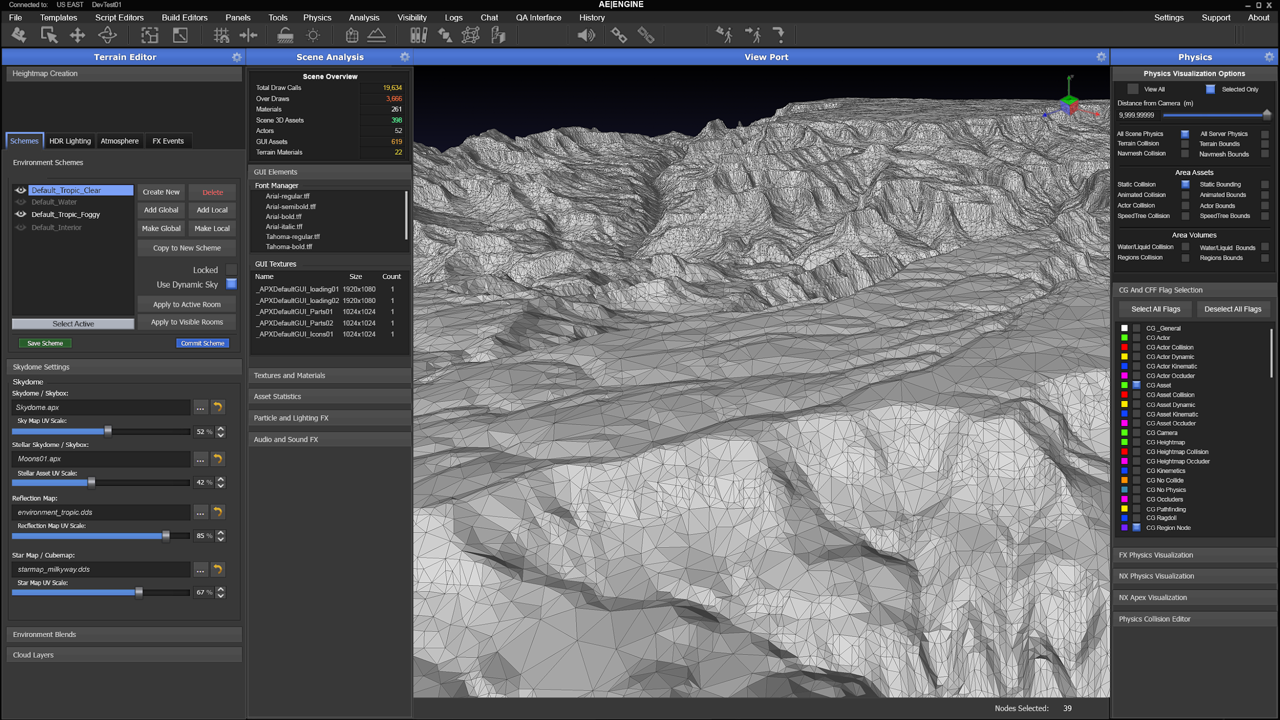
Task: Click the speaker audio icon in toolbar
Action: coord(586,36)
